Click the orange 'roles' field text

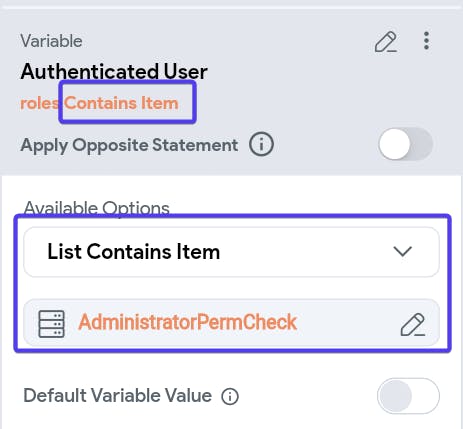(39, 103)
